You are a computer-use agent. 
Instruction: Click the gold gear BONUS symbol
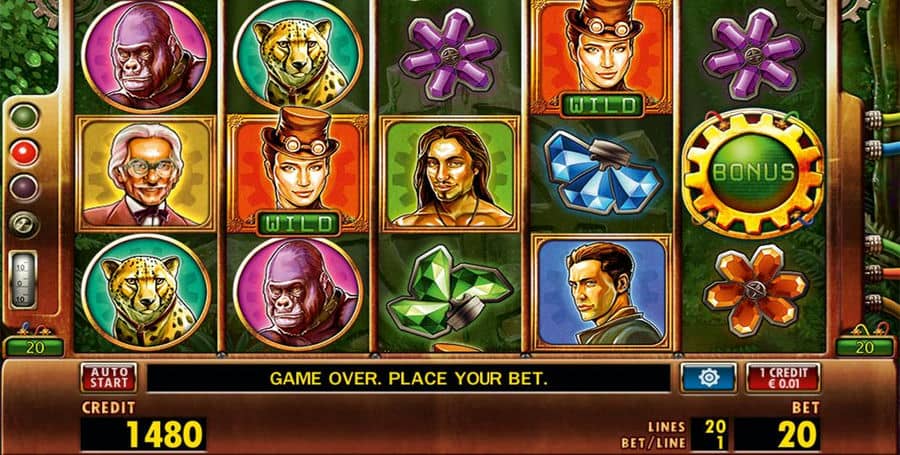752,173
